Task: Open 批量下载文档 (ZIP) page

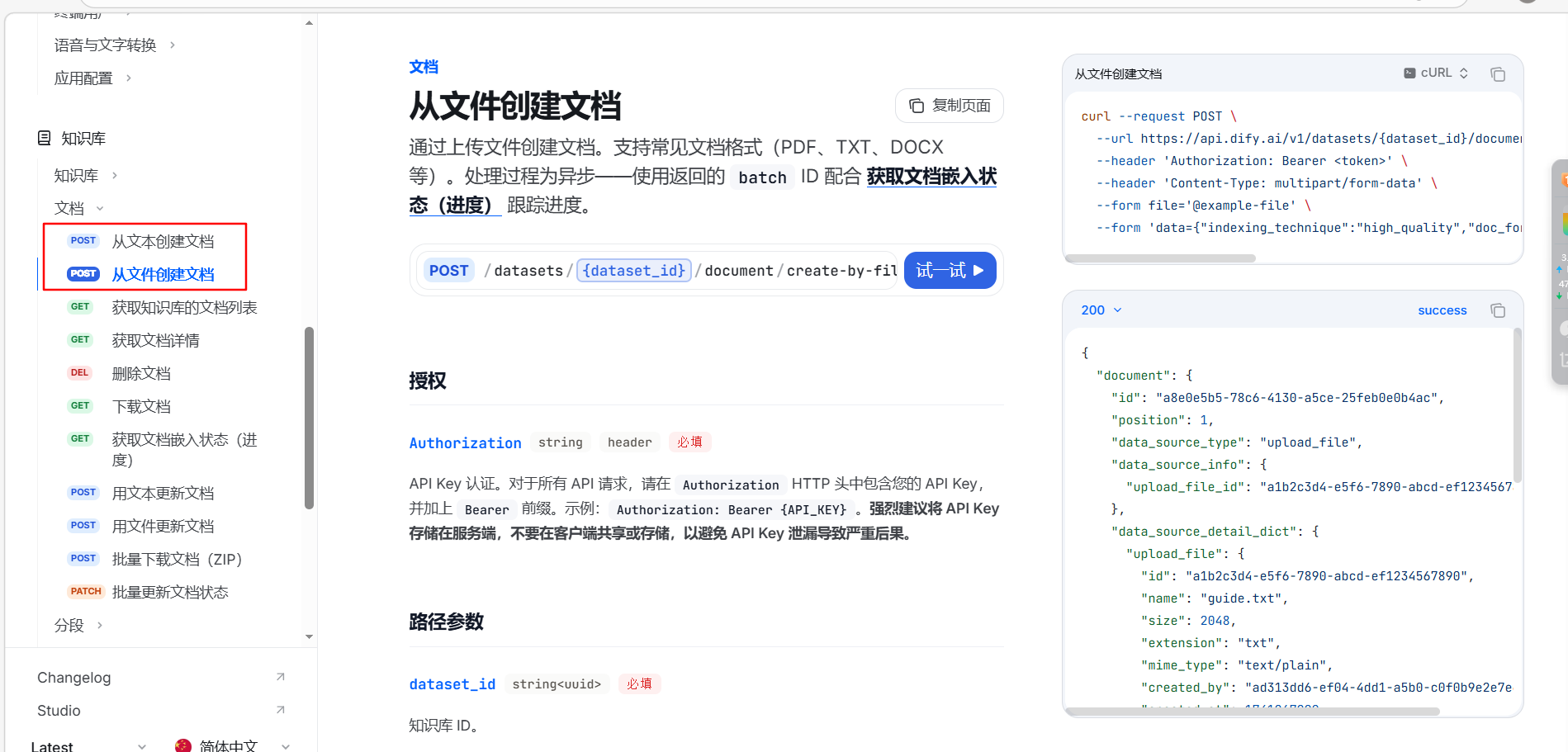Action: point(177,559)
